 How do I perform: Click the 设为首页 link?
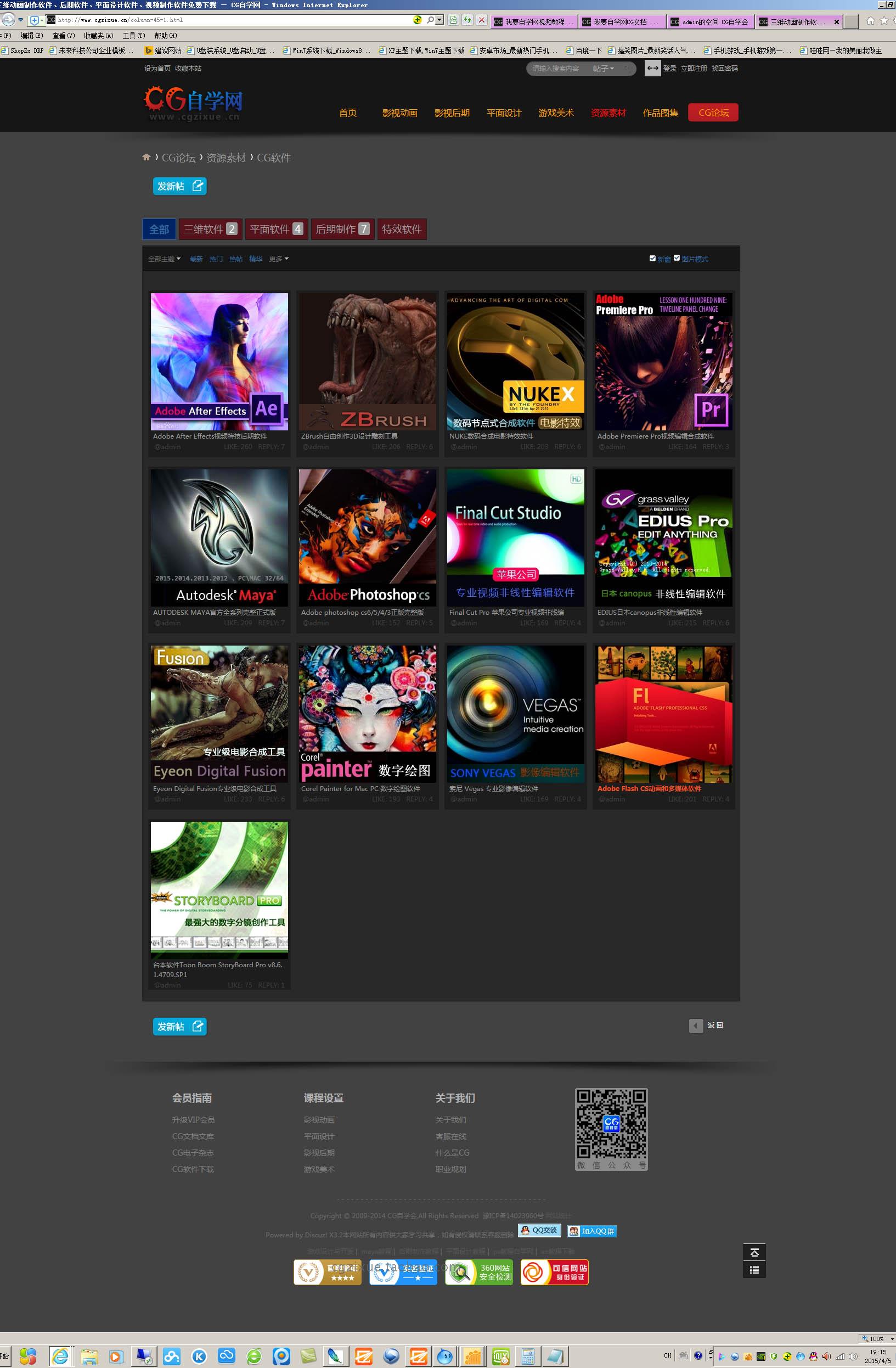pyautogui.click(x=157, y=69)
